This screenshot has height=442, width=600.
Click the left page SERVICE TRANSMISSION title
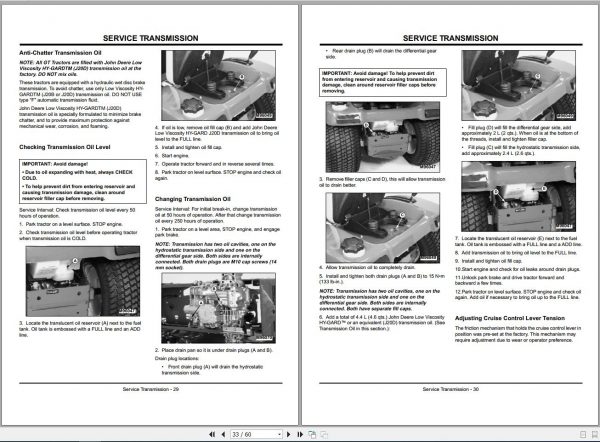coord(151,38)
